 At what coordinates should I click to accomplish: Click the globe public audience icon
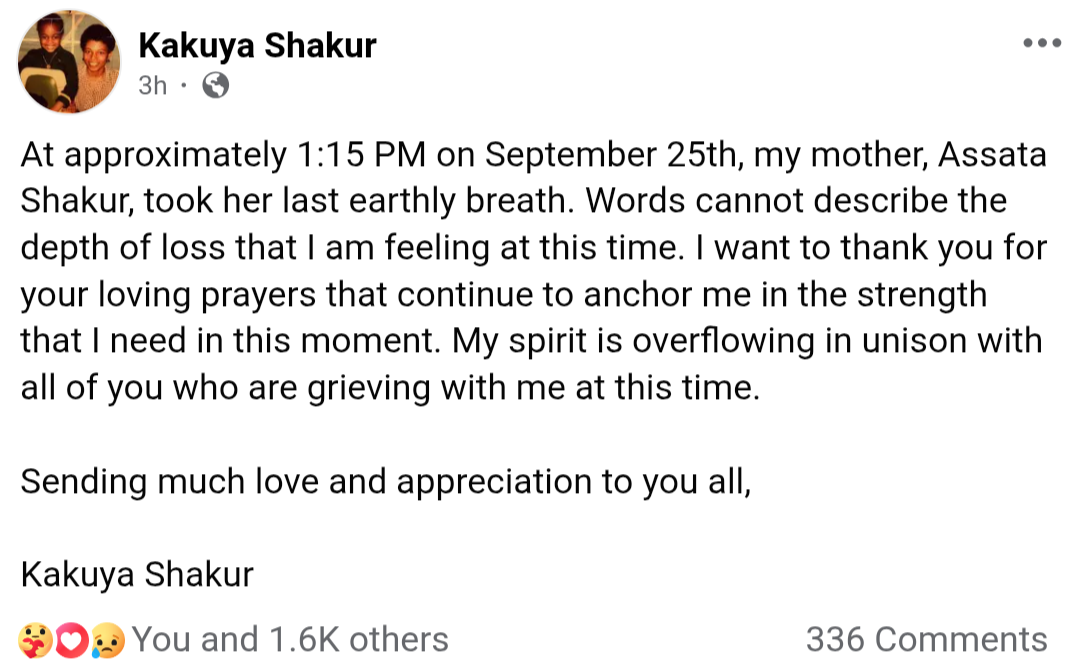[215, 86]
